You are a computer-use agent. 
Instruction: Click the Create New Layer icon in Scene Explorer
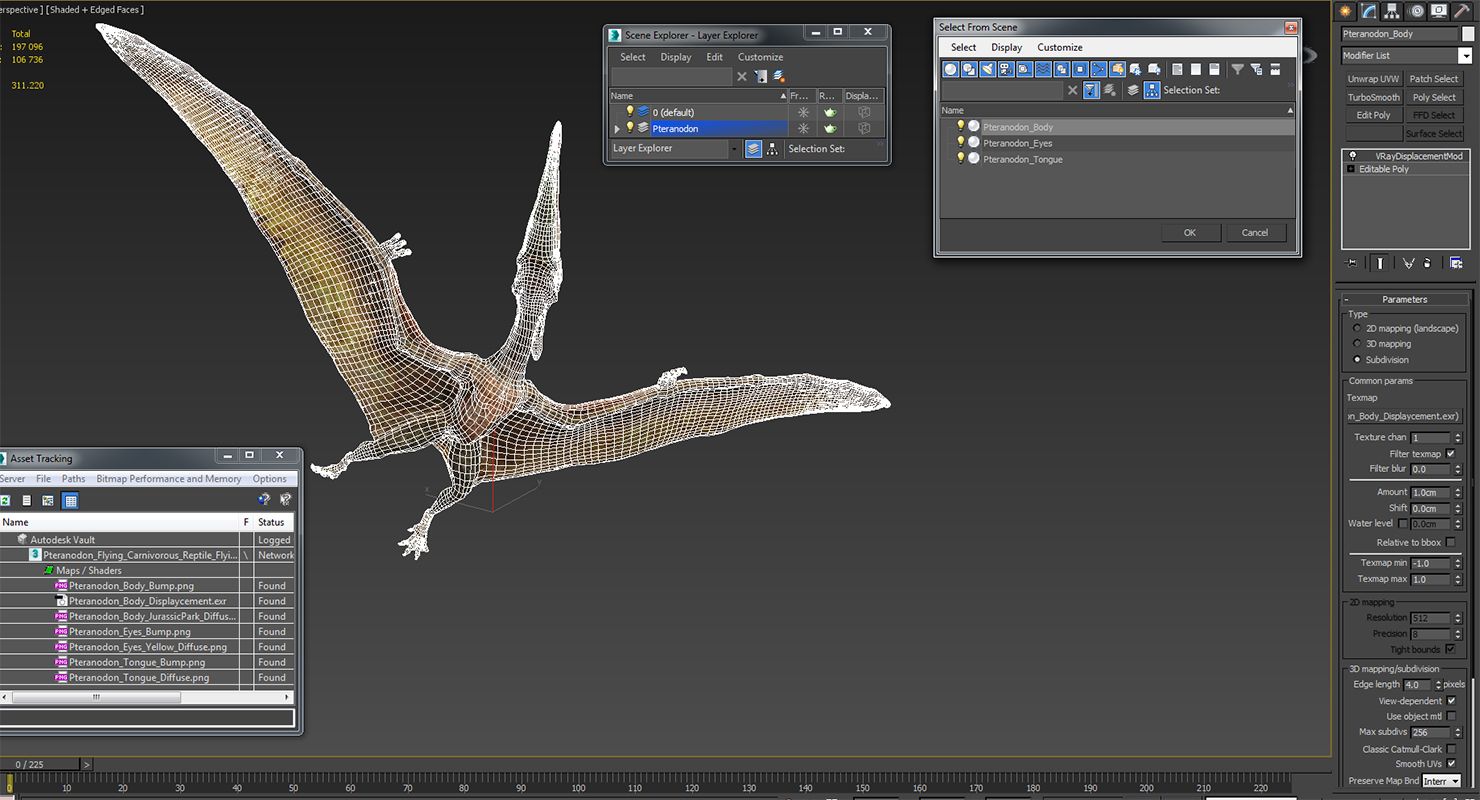point(778,76)
